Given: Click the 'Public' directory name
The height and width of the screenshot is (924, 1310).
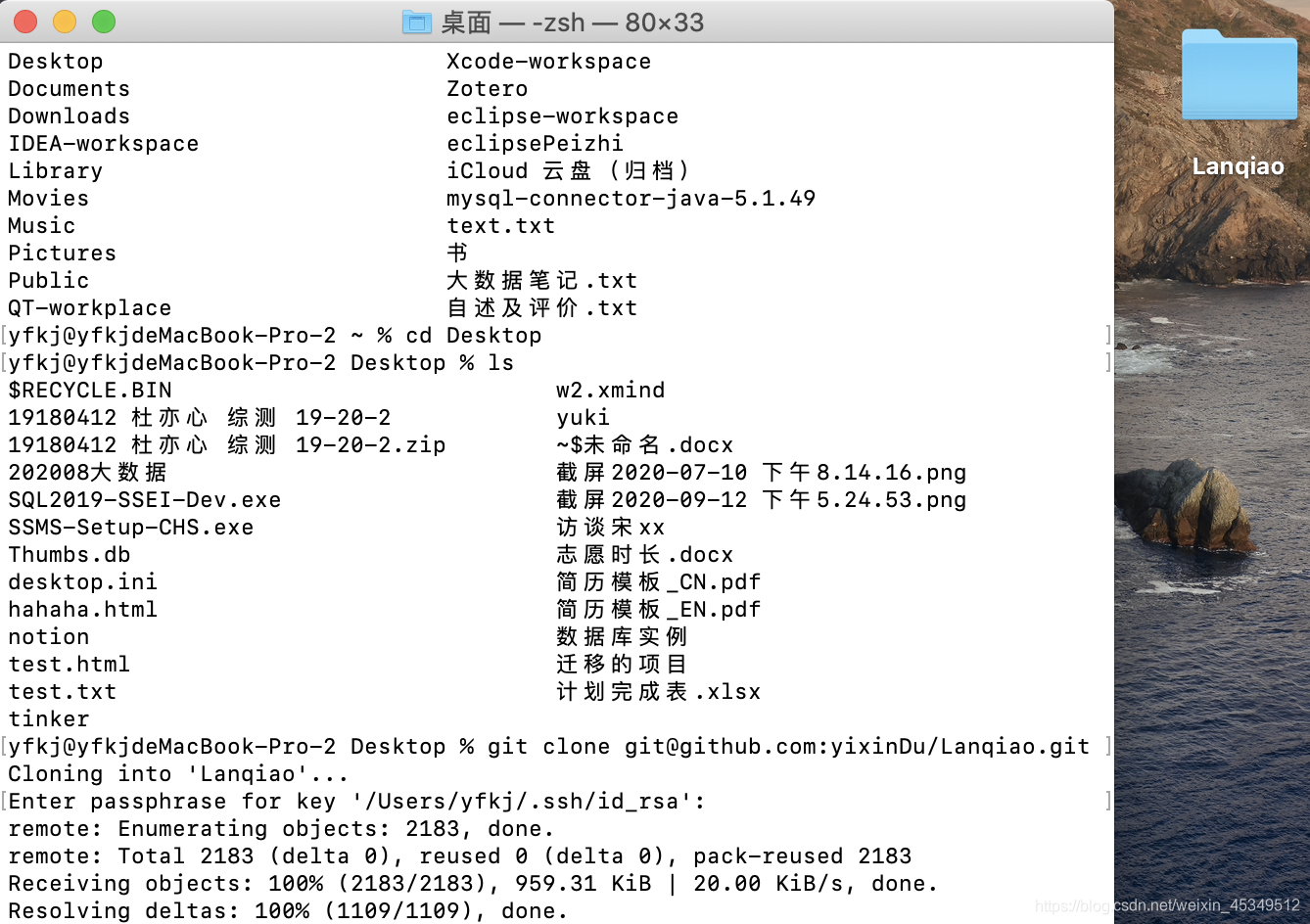Looking at the screenshot, I should (48, 280).
